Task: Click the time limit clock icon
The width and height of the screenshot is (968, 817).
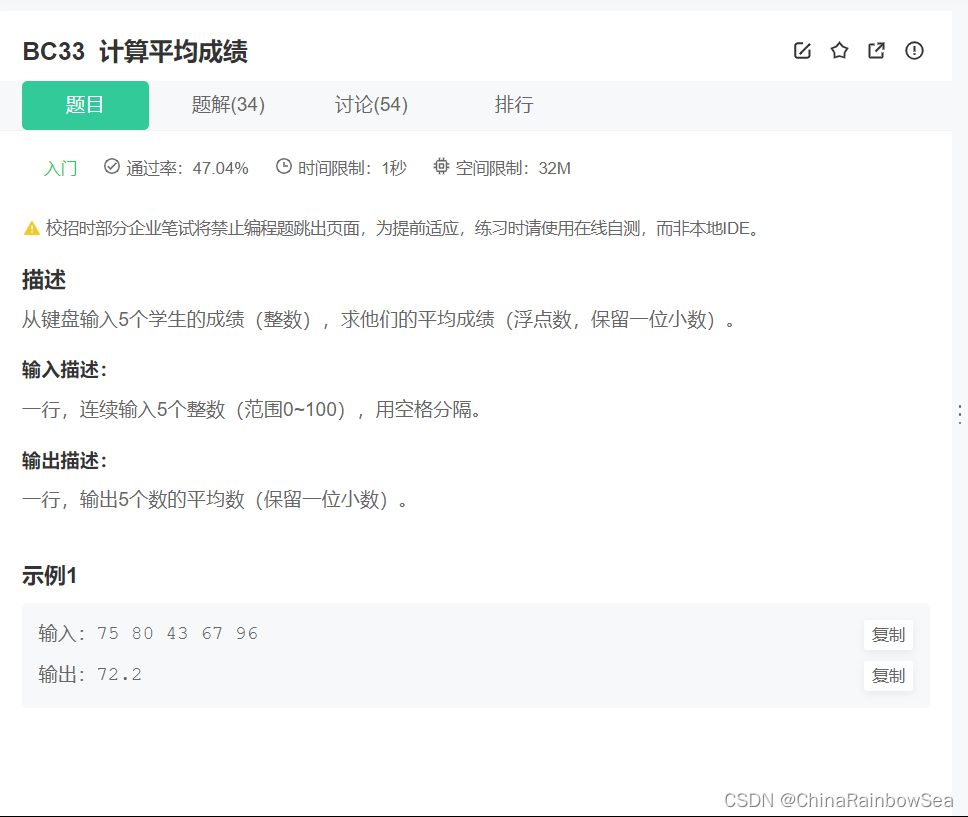Action: tap(283, 167)
